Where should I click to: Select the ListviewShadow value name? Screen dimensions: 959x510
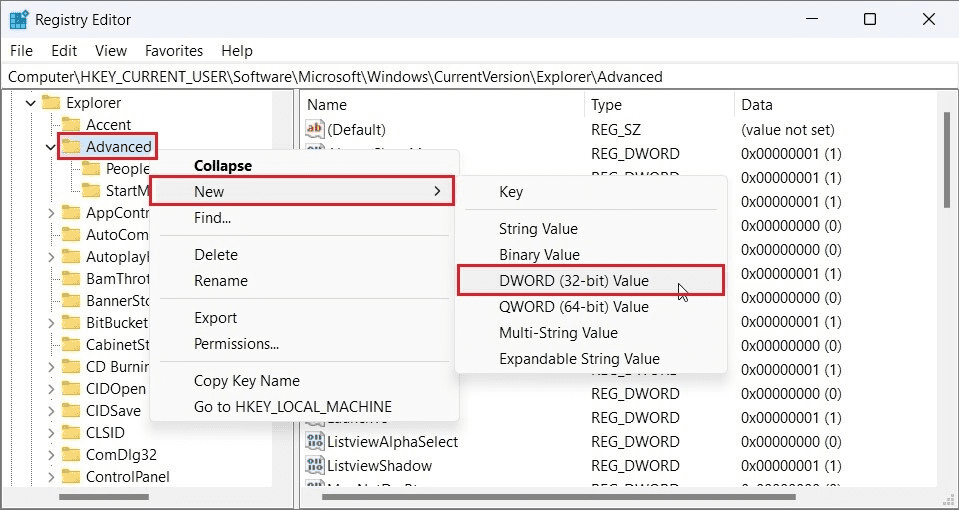tap(379, 465)
